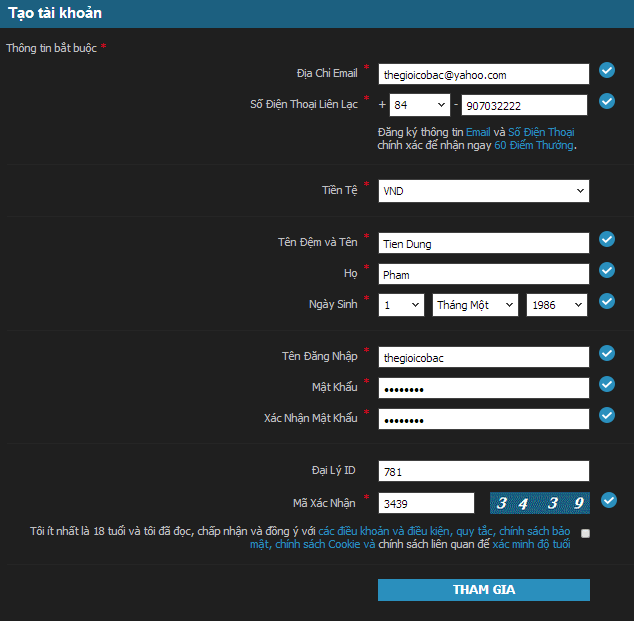Click the checkmark icon beside the email field

pyautogui.click(x=607, y=70)
